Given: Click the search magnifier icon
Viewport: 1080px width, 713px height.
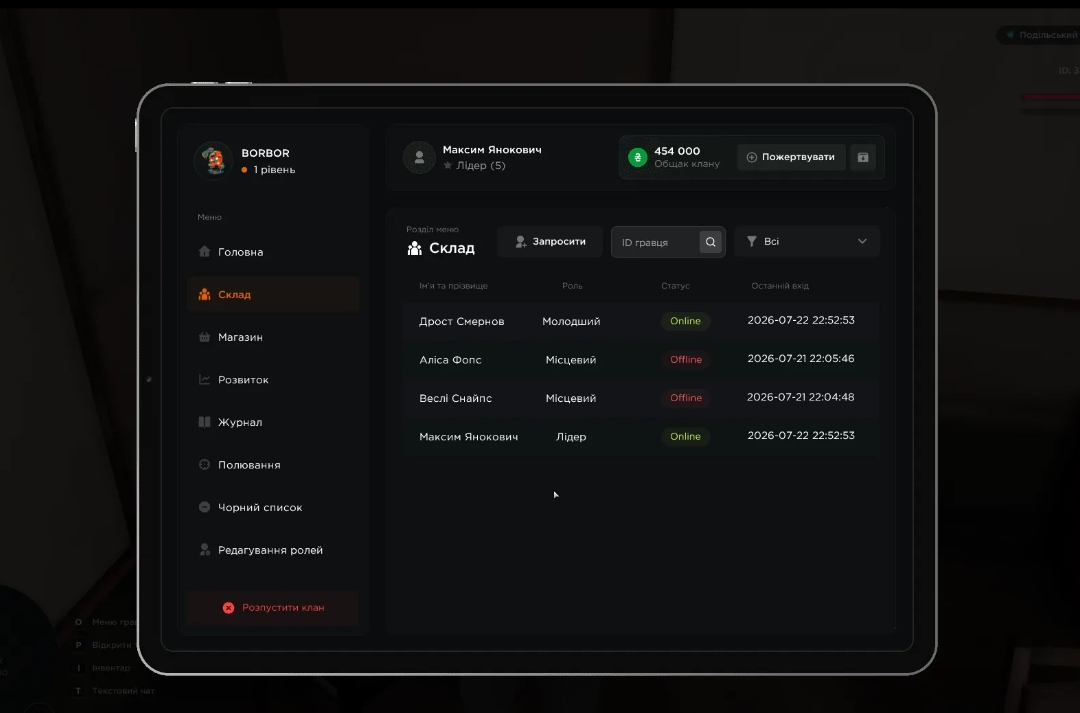Looking at the screenshot, I should pos(711,242).
